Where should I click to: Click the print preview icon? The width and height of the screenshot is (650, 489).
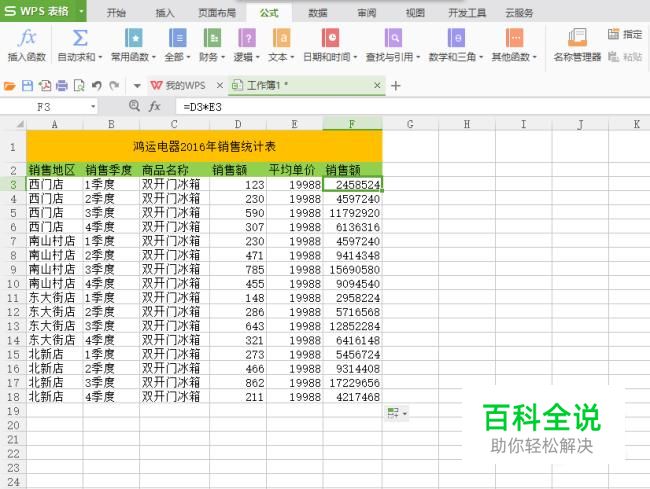[x=79, y=86]
